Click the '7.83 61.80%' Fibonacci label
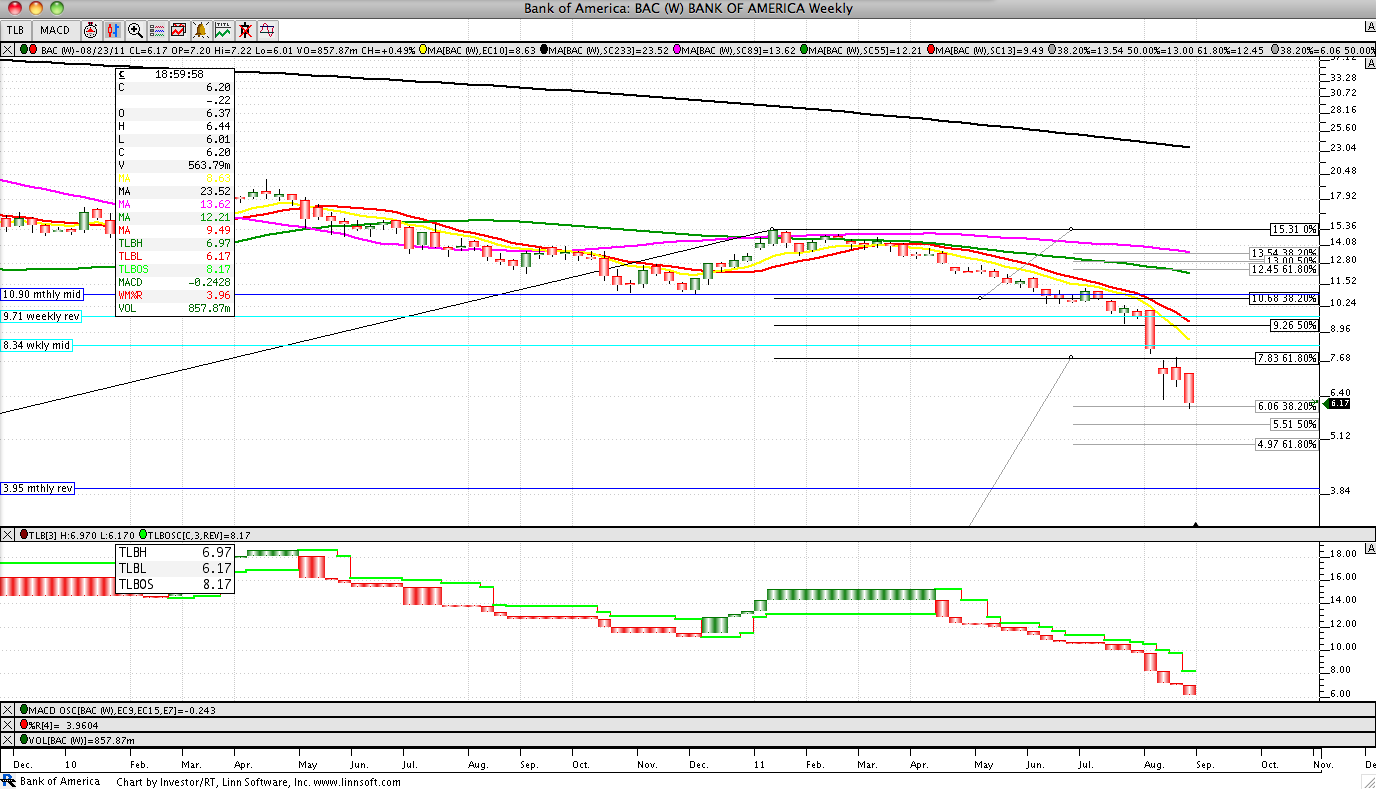The image size is (1376, 789). 1287,358
